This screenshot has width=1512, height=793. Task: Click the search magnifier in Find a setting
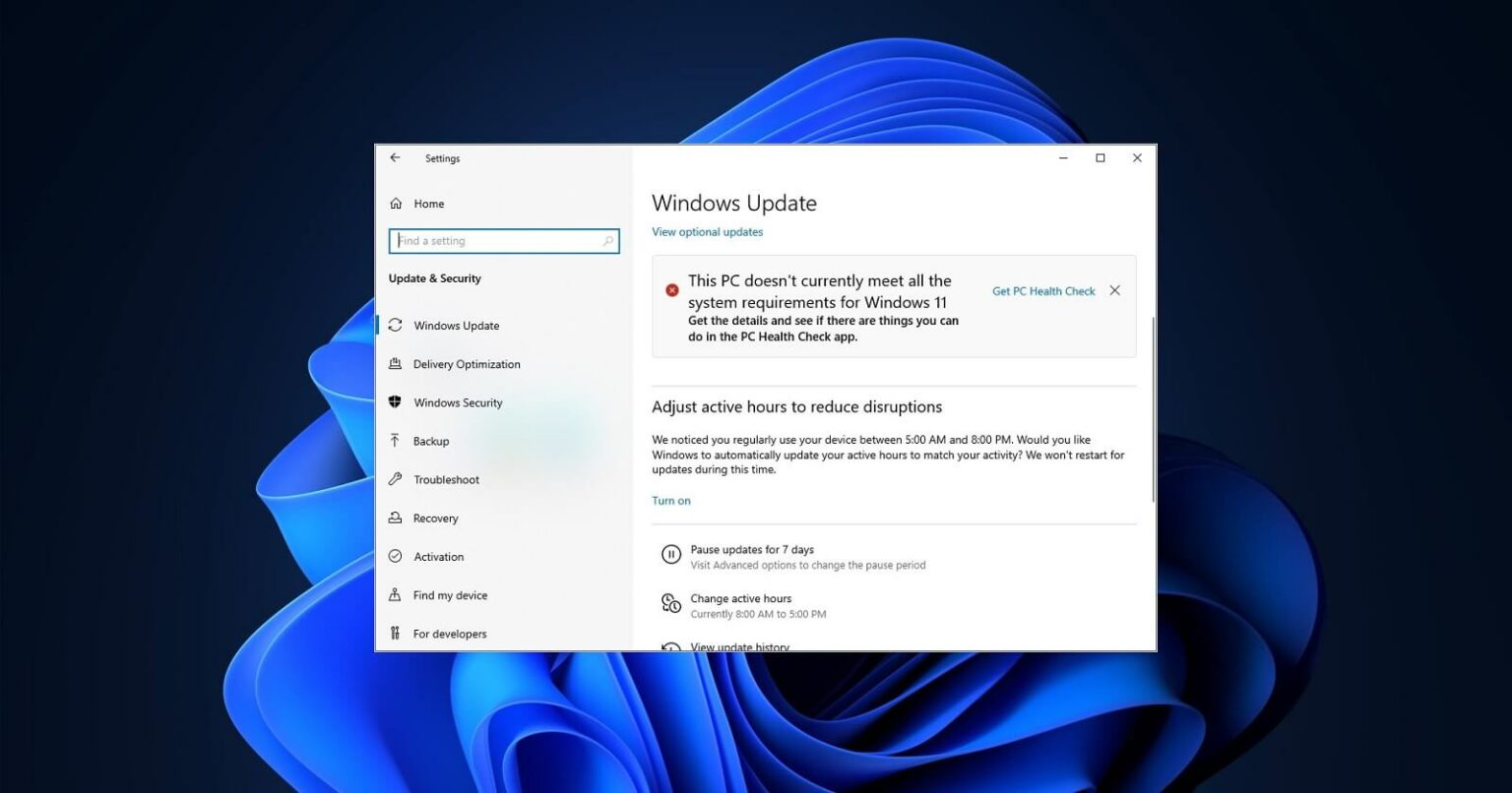(608, 240)
